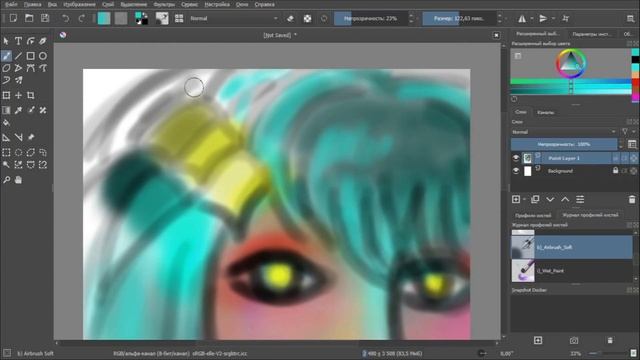
Task: Open the brush editor settings
Action: point(162,18)
